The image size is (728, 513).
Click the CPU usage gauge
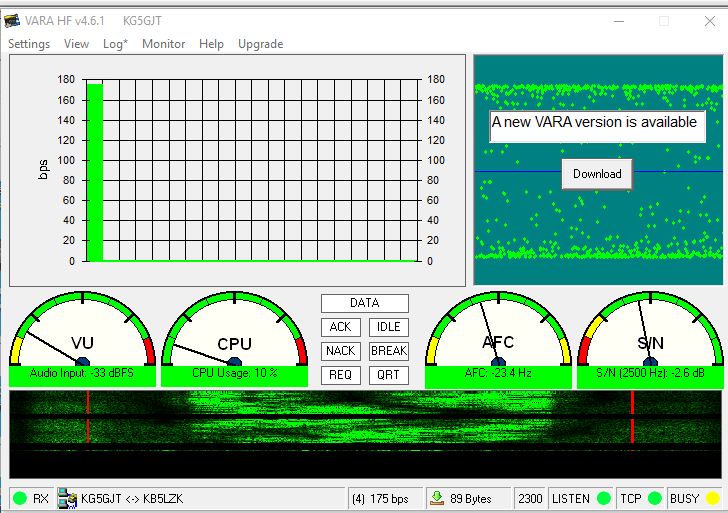234,328
